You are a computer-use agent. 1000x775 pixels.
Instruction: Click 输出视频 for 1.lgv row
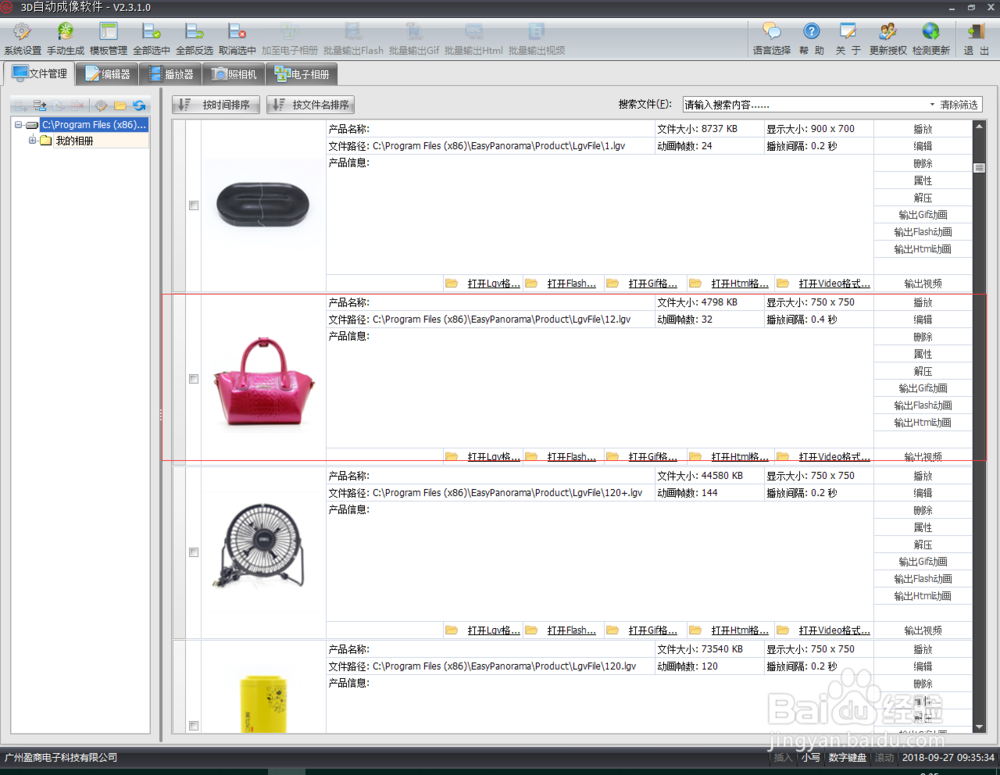pos(923,283)
